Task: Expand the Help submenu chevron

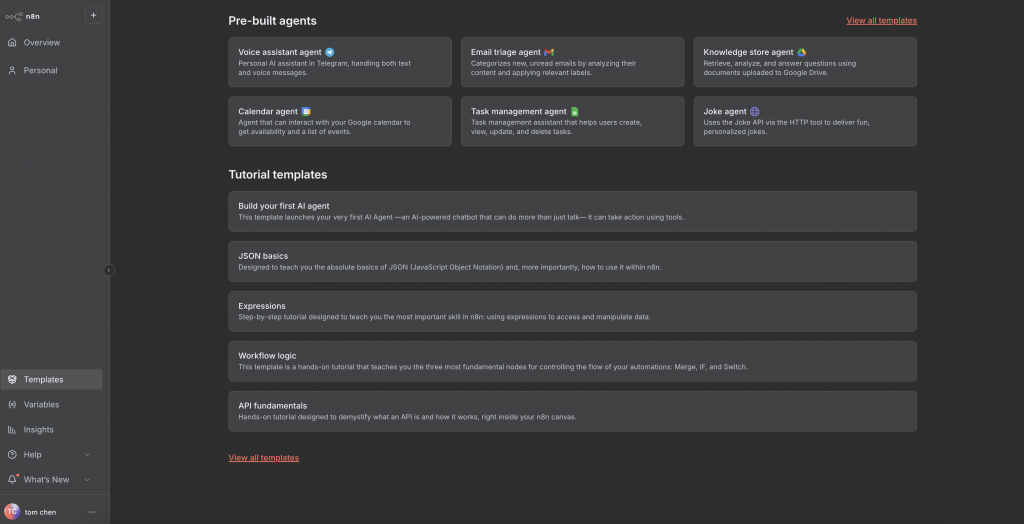Action: click(88, 455)
